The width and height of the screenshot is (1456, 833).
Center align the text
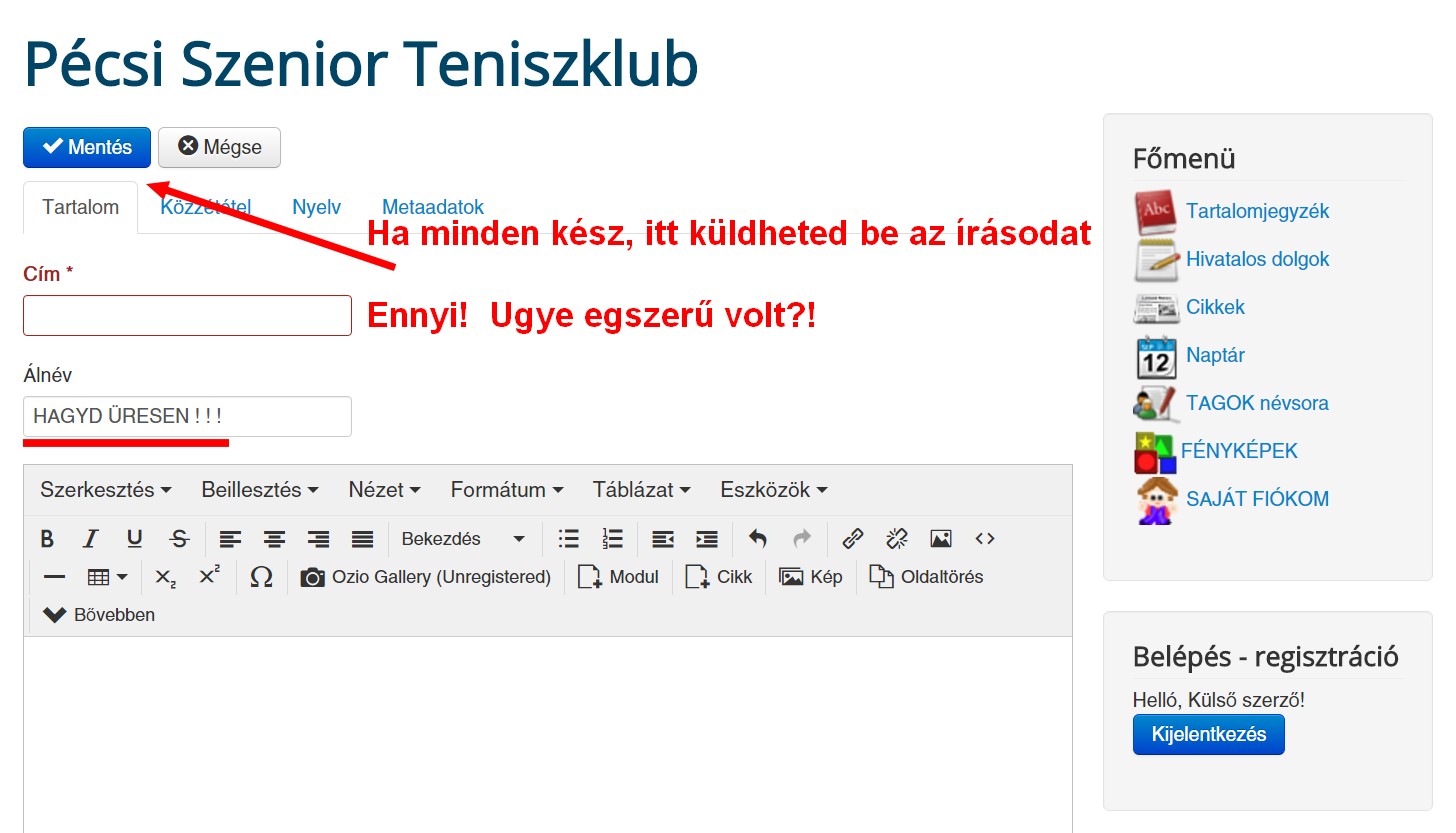(274, 539)
